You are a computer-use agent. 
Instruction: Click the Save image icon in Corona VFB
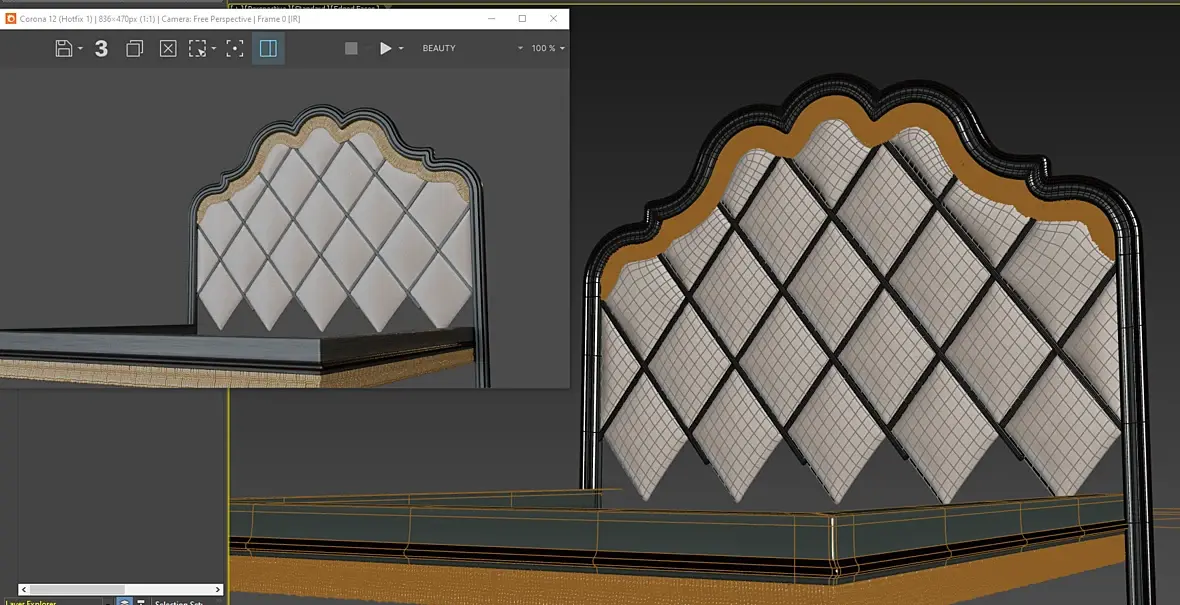pos(64,48)
